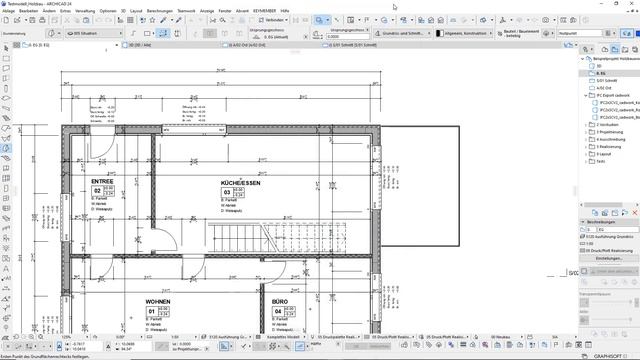This screenshot has height=360, width=640.
Task: Create a new file with the New icon
Action: pos(6,20)
